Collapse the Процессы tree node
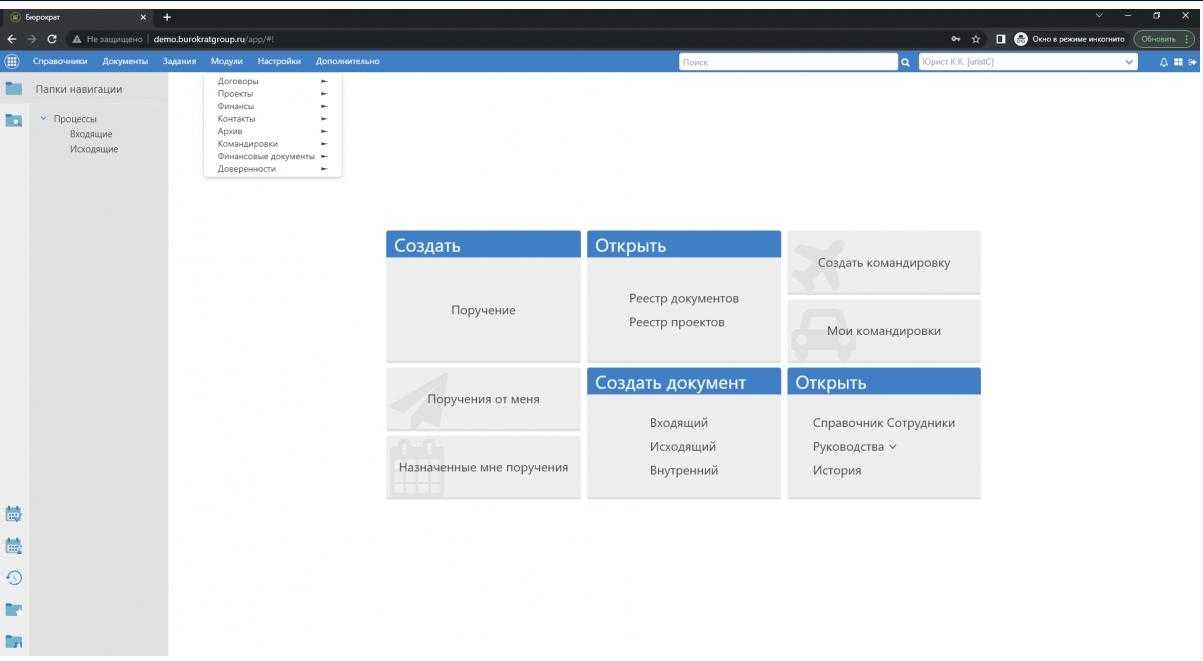 pos(43,119)
